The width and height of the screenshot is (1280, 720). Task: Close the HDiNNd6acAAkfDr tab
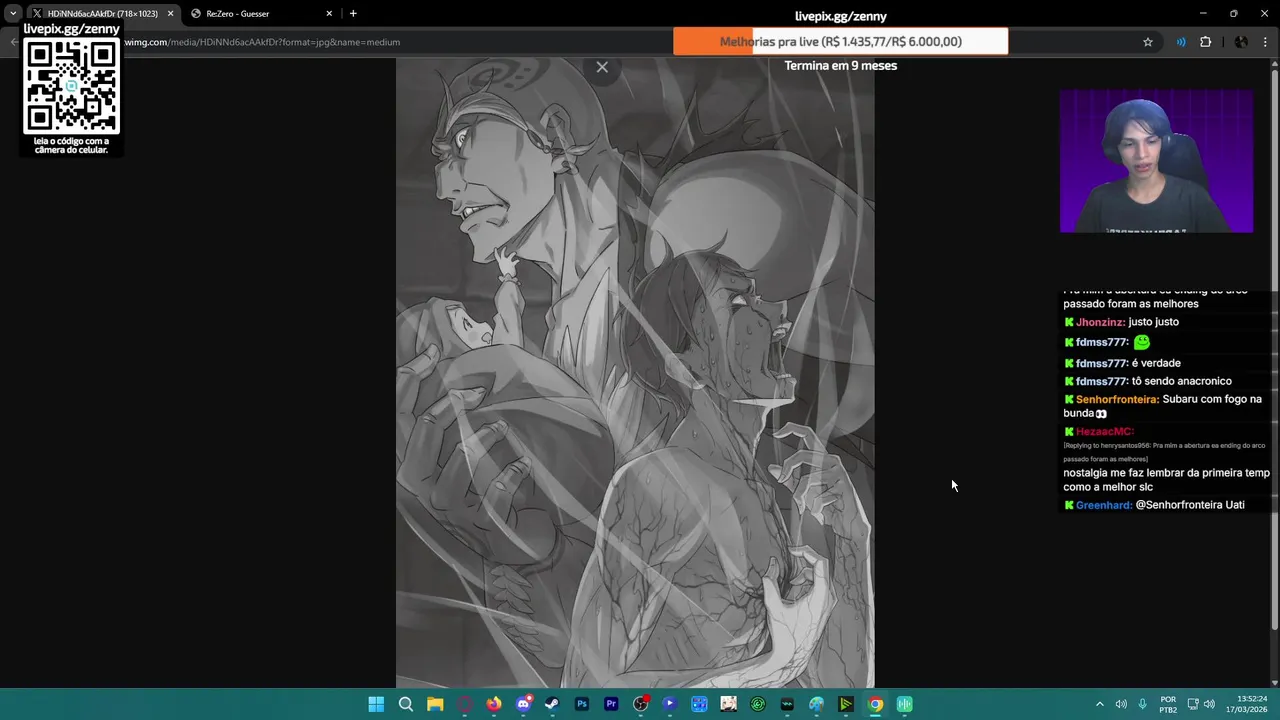tap(170, 14)
